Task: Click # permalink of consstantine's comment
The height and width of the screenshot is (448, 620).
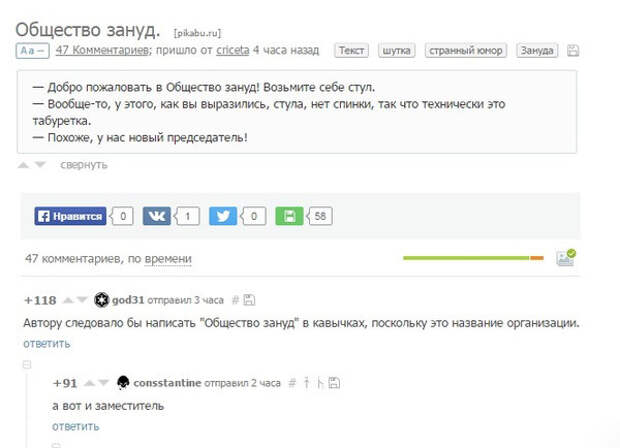Action: 292,383
